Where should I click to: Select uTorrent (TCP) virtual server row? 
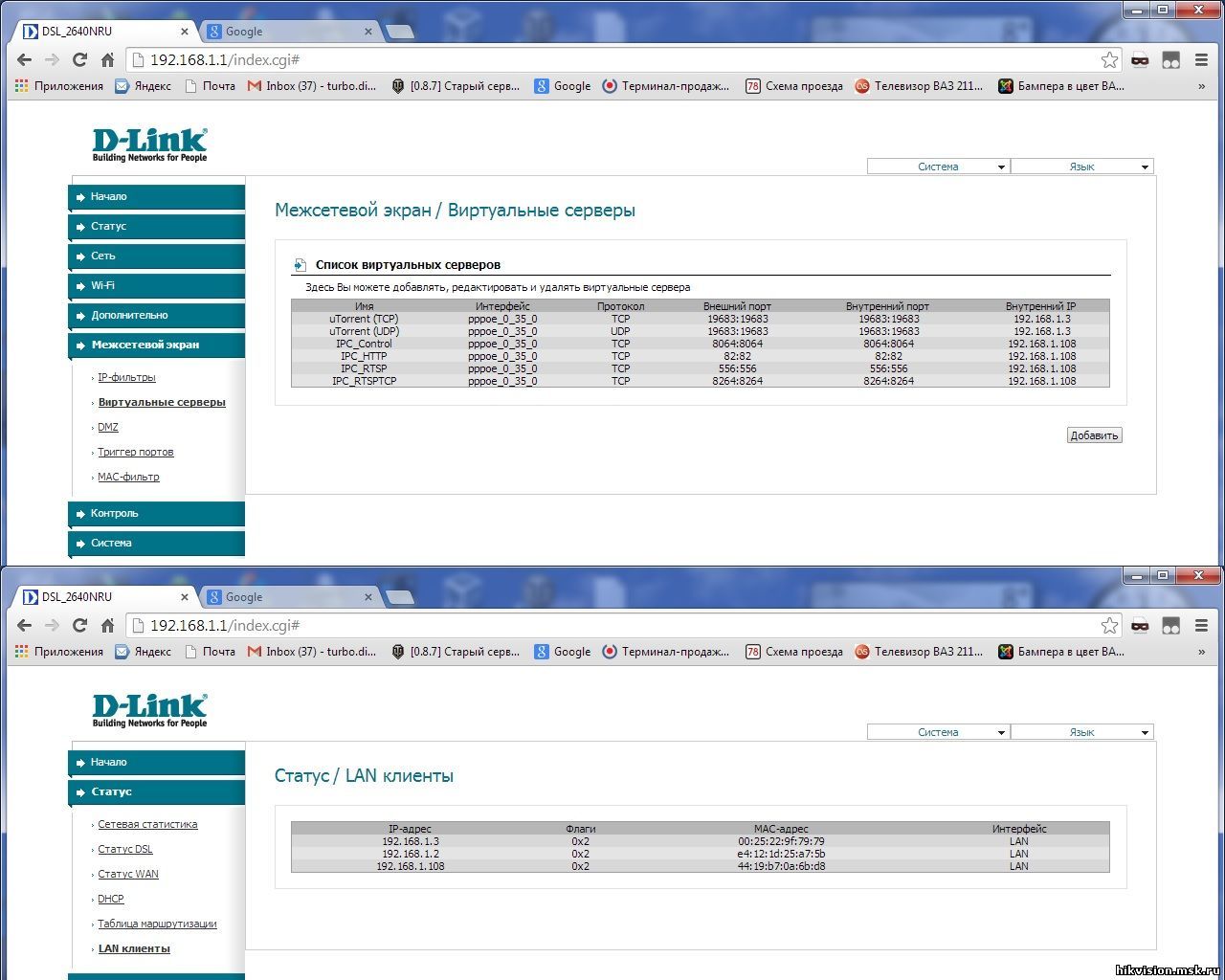click(701, 319)
